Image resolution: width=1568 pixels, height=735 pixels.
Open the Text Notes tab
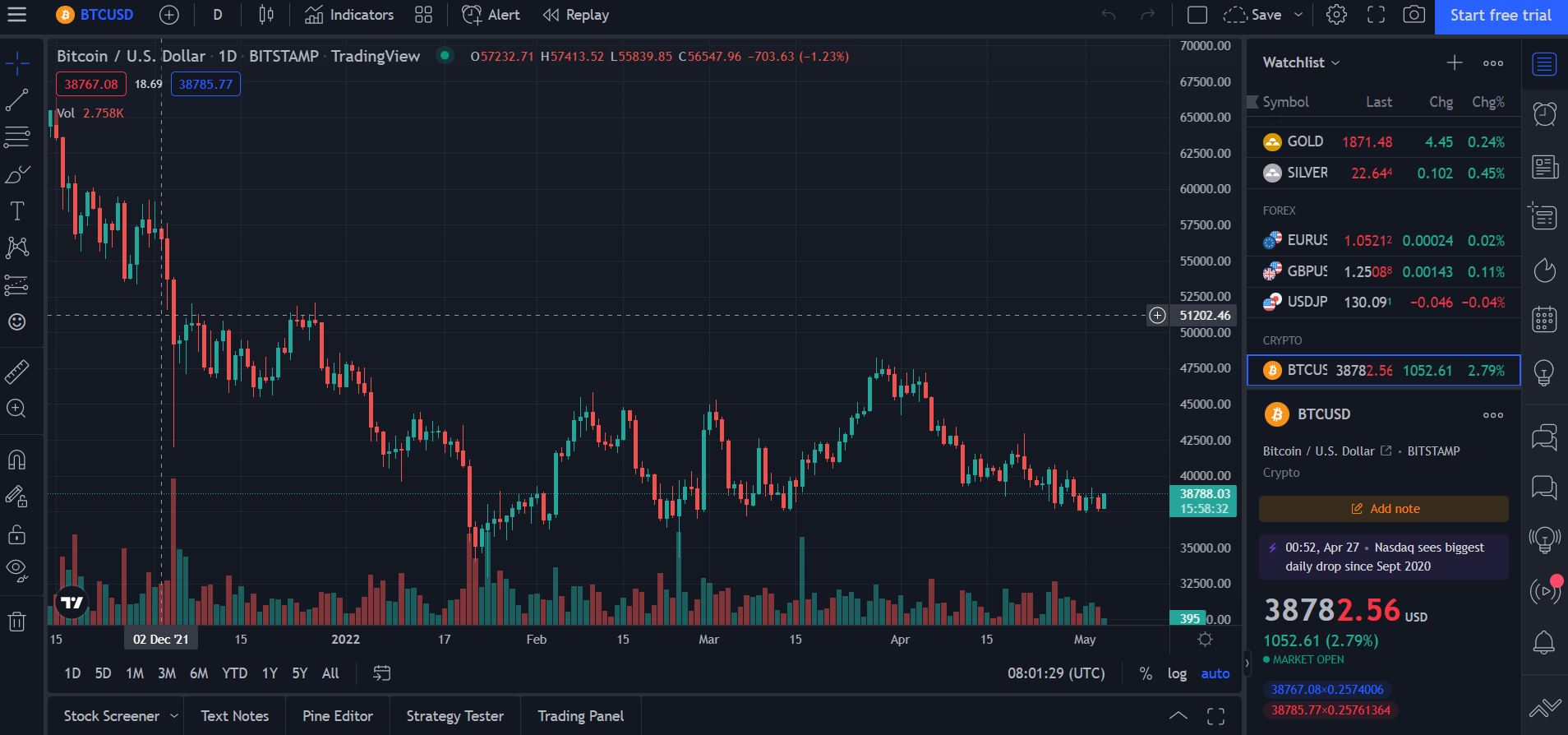(x=235, y=716)
